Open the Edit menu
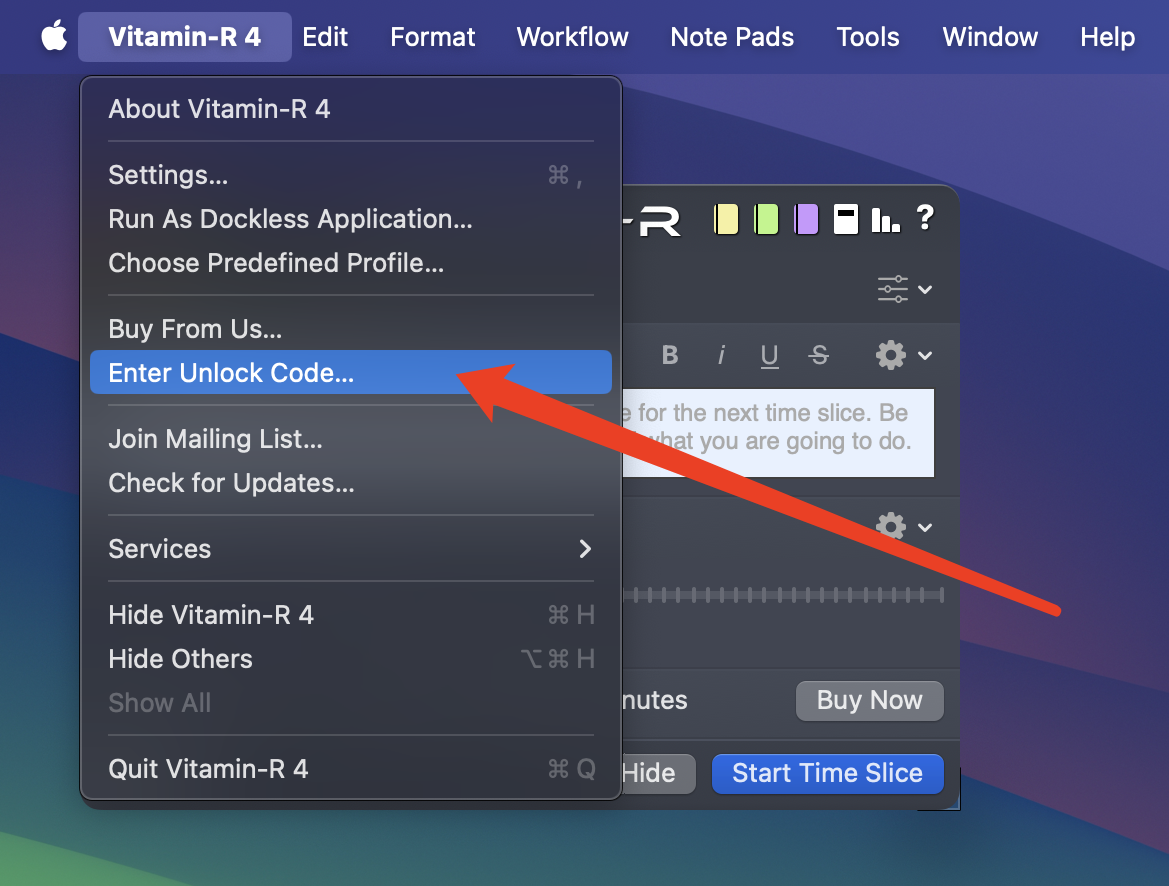 point(325,37)
